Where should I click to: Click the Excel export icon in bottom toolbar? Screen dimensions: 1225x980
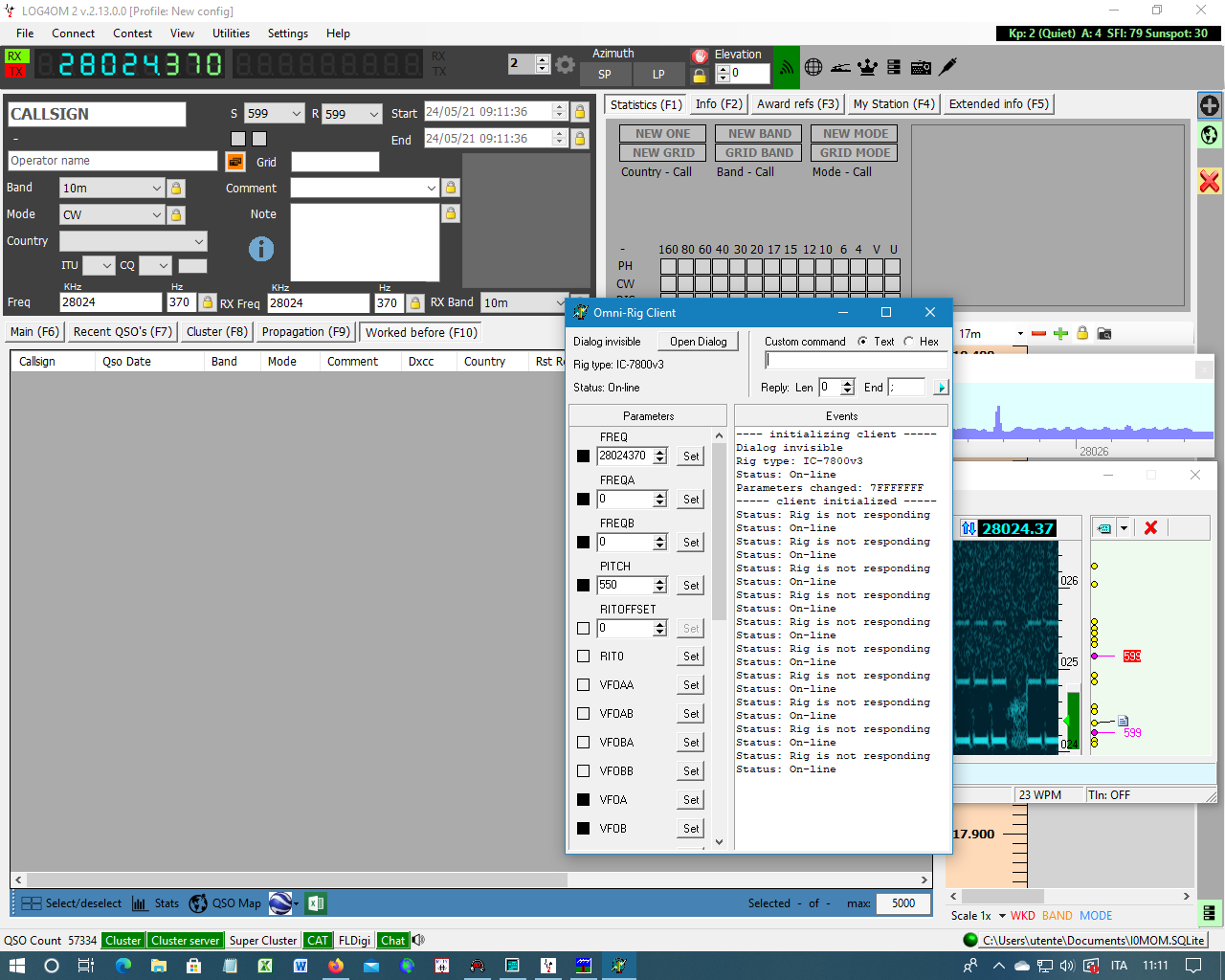coord(317,903)
